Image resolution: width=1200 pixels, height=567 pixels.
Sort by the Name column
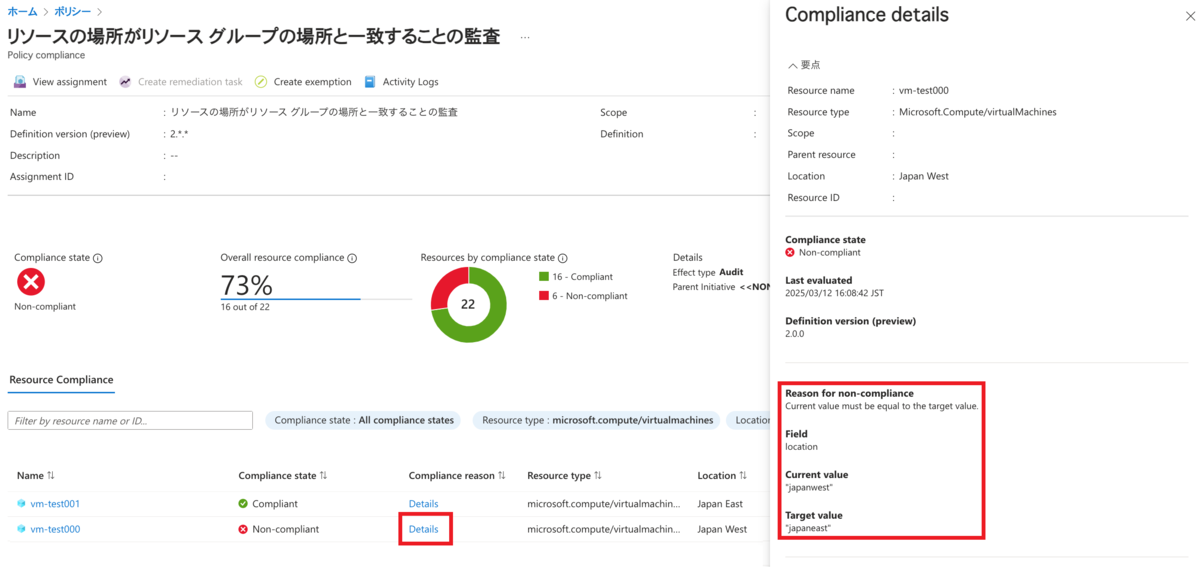click(x=36, y=476)
